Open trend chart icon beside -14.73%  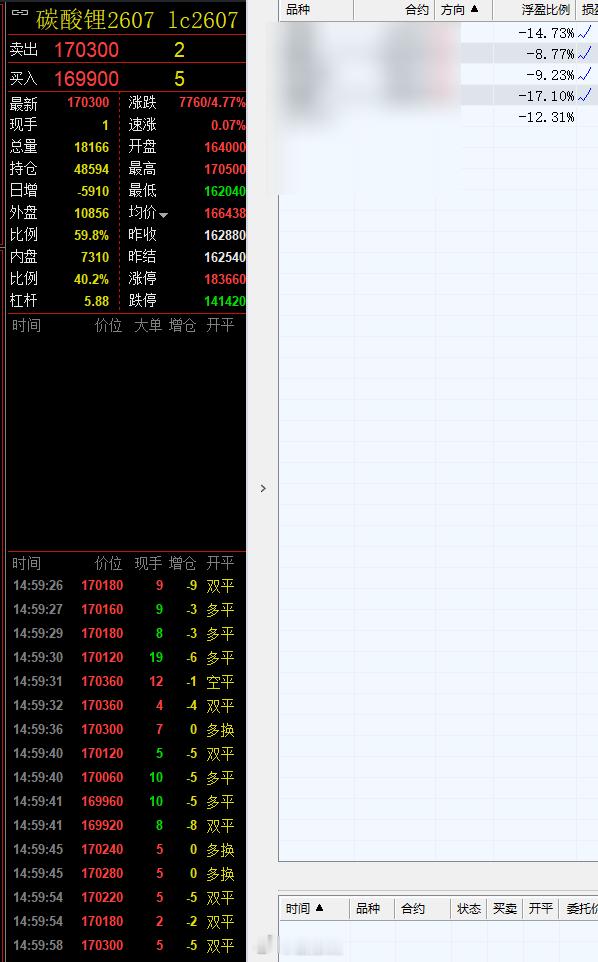(x=585, y=32)
